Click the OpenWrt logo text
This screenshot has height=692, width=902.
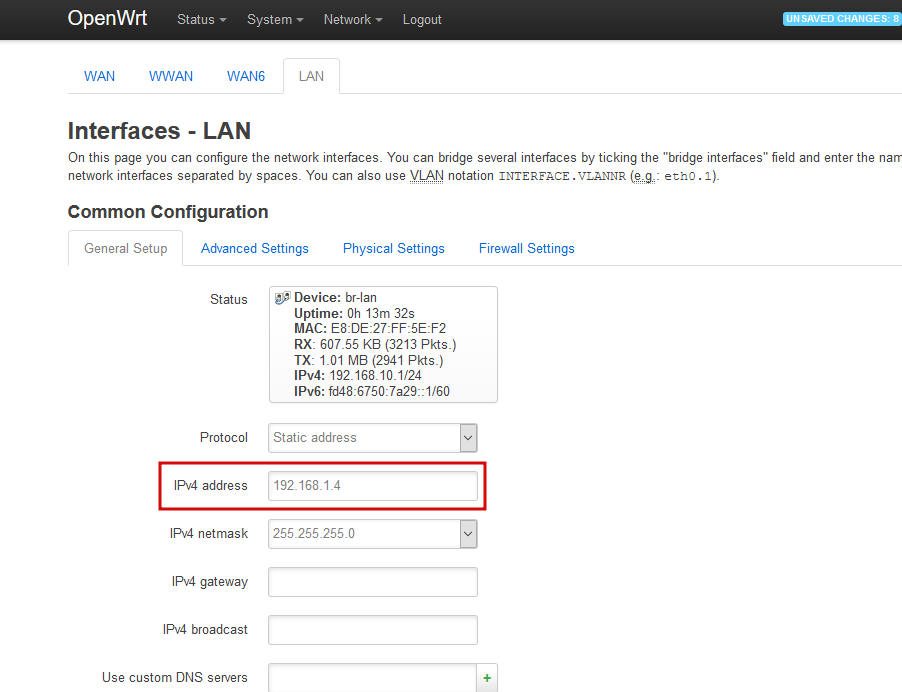(107, 18)
